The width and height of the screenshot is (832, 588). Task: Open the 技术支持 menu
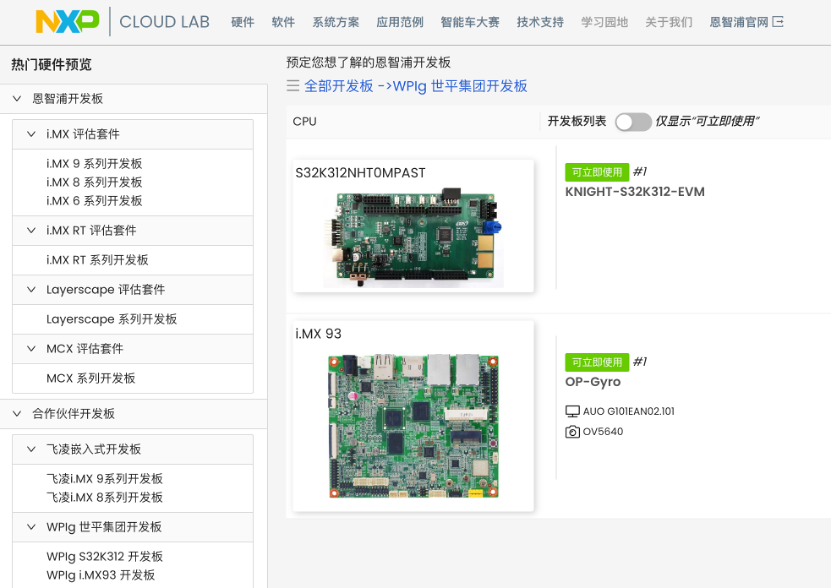pyautogui.click(x=540, y=22)
